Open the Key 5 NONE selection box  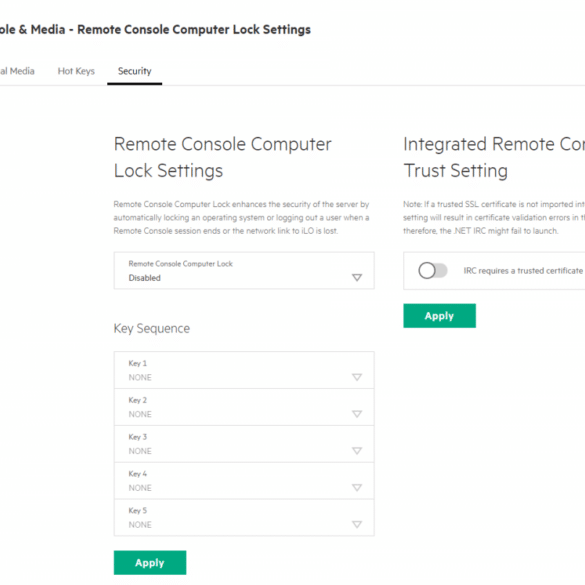(244, 518)
